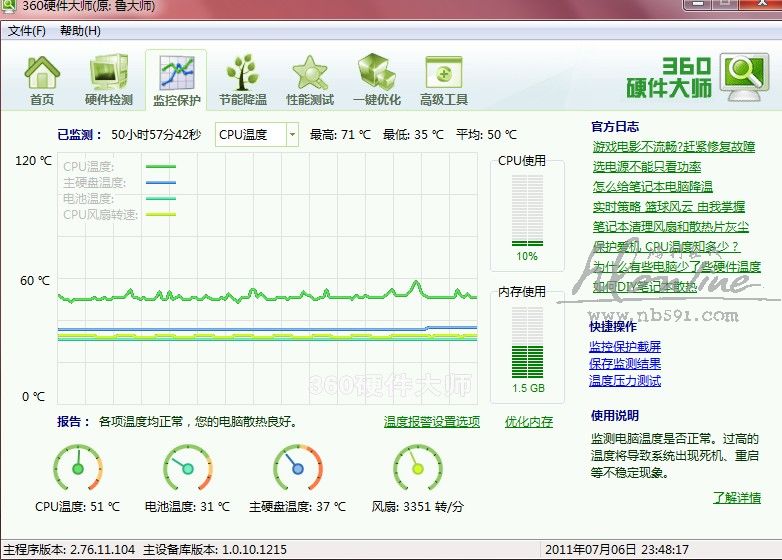The image size is (782, 560).
Task: Start 温度压力测试 link
Action: (x=625, y=381)
